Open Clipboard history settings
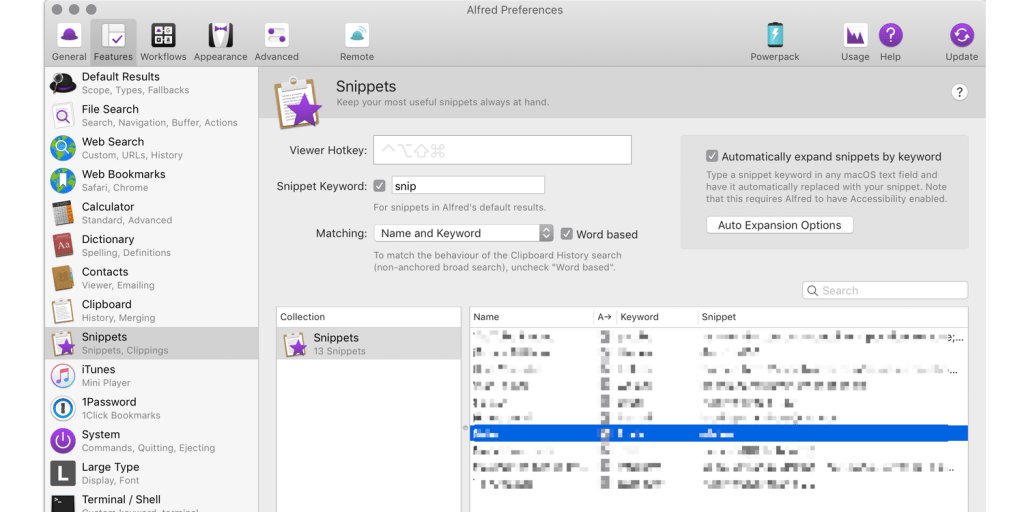This screenshot has height=512, width=1024. tap(152, 311)
